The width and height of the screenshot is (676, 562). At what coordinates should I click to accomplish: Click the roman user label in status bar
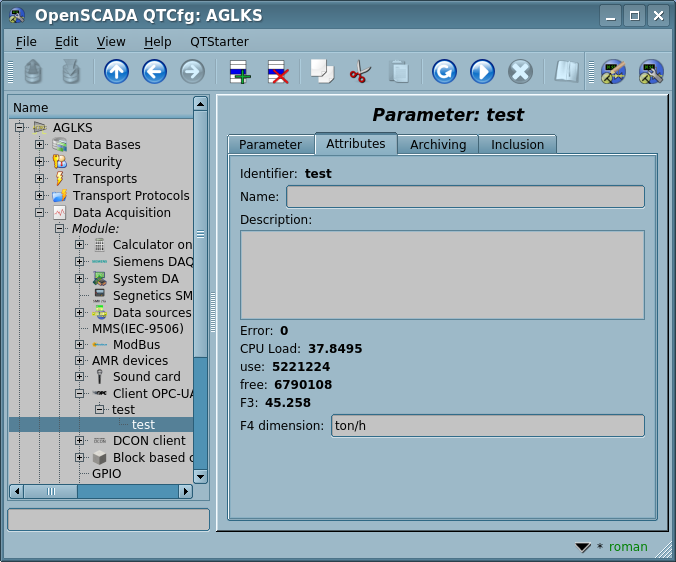(x=628, y=547)
